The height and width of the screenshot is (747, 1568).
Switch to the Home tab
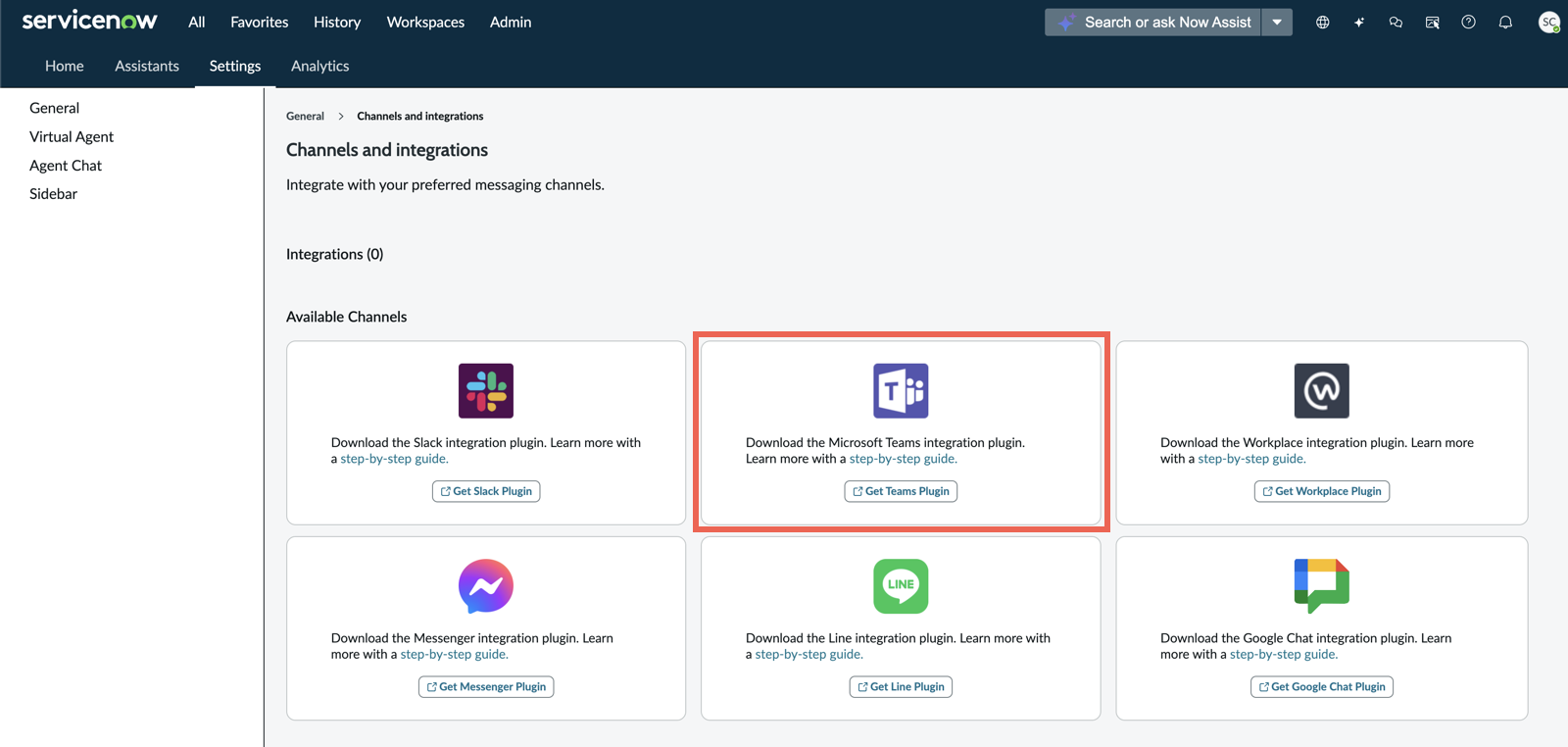point(65,66)
